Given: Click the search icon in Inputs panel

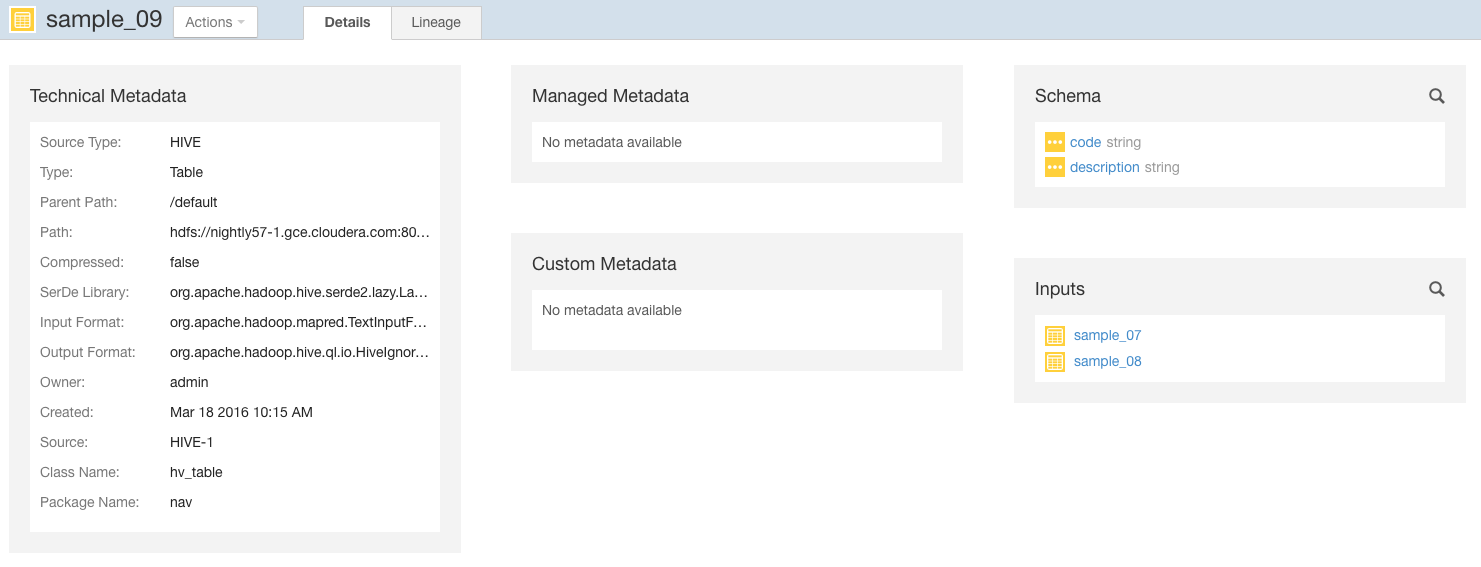Looking at the screenshot, I should 1436,289.
